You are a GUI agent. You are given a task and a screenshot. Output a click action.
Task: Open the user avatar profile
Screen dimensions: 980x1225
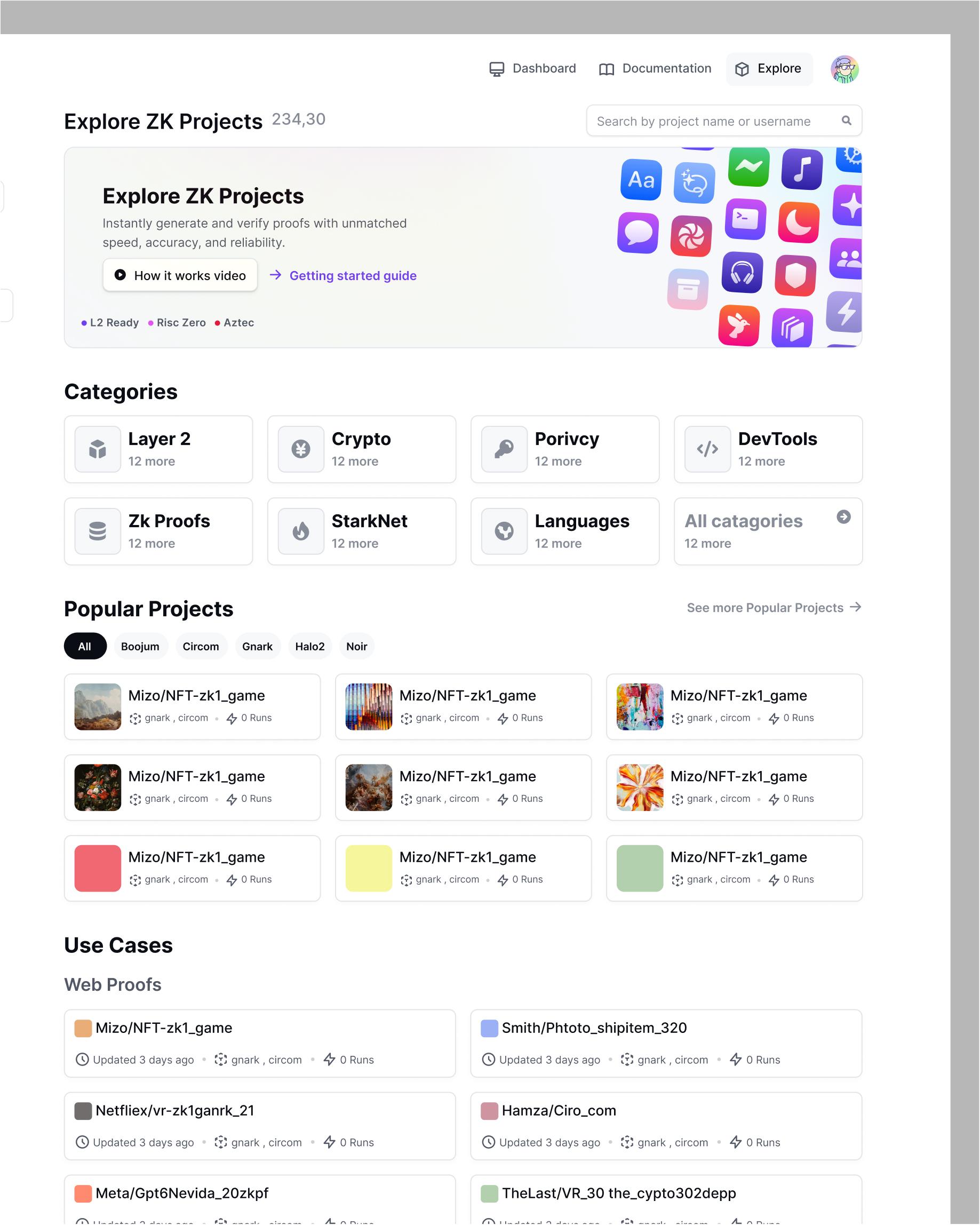pyautogui.click(x=844, y=69)
